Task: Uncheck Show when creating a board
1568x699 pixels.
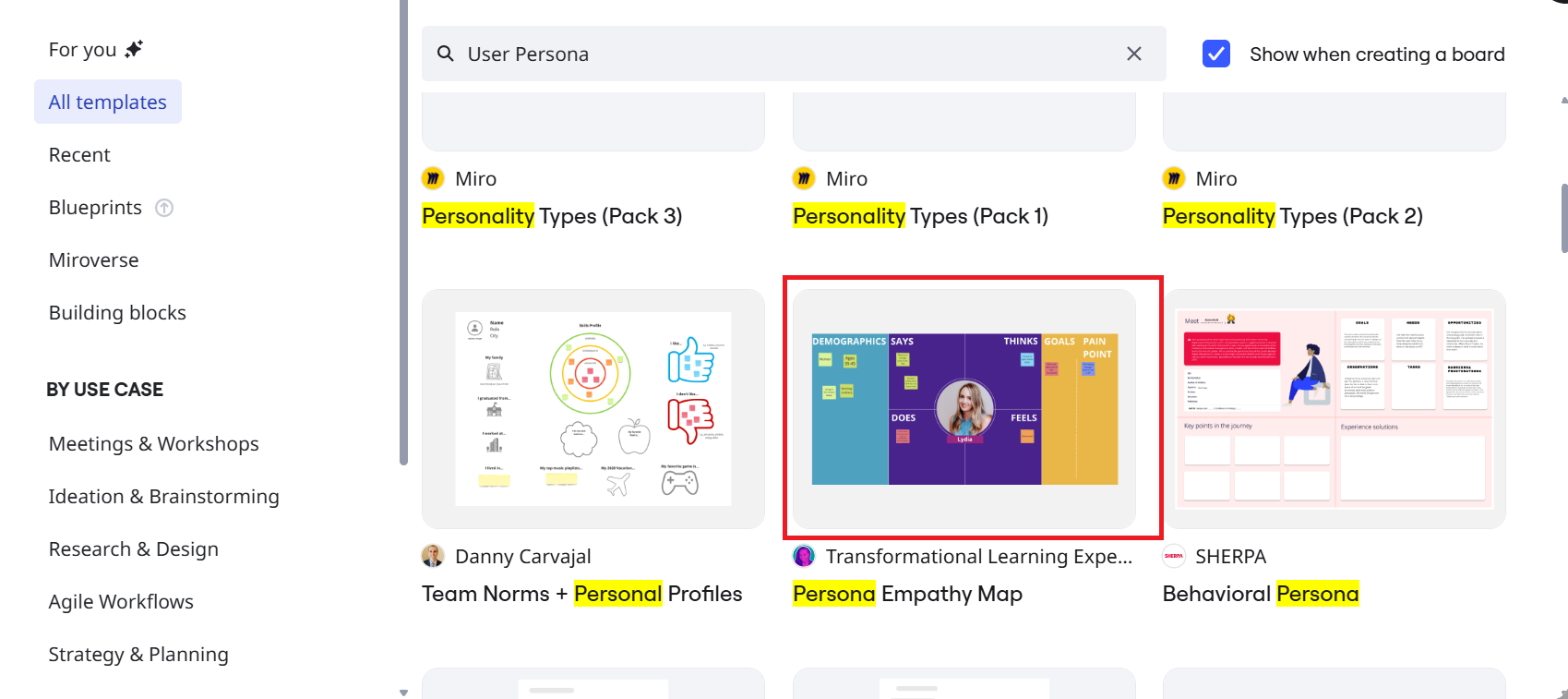Action: pos(1216,54)
